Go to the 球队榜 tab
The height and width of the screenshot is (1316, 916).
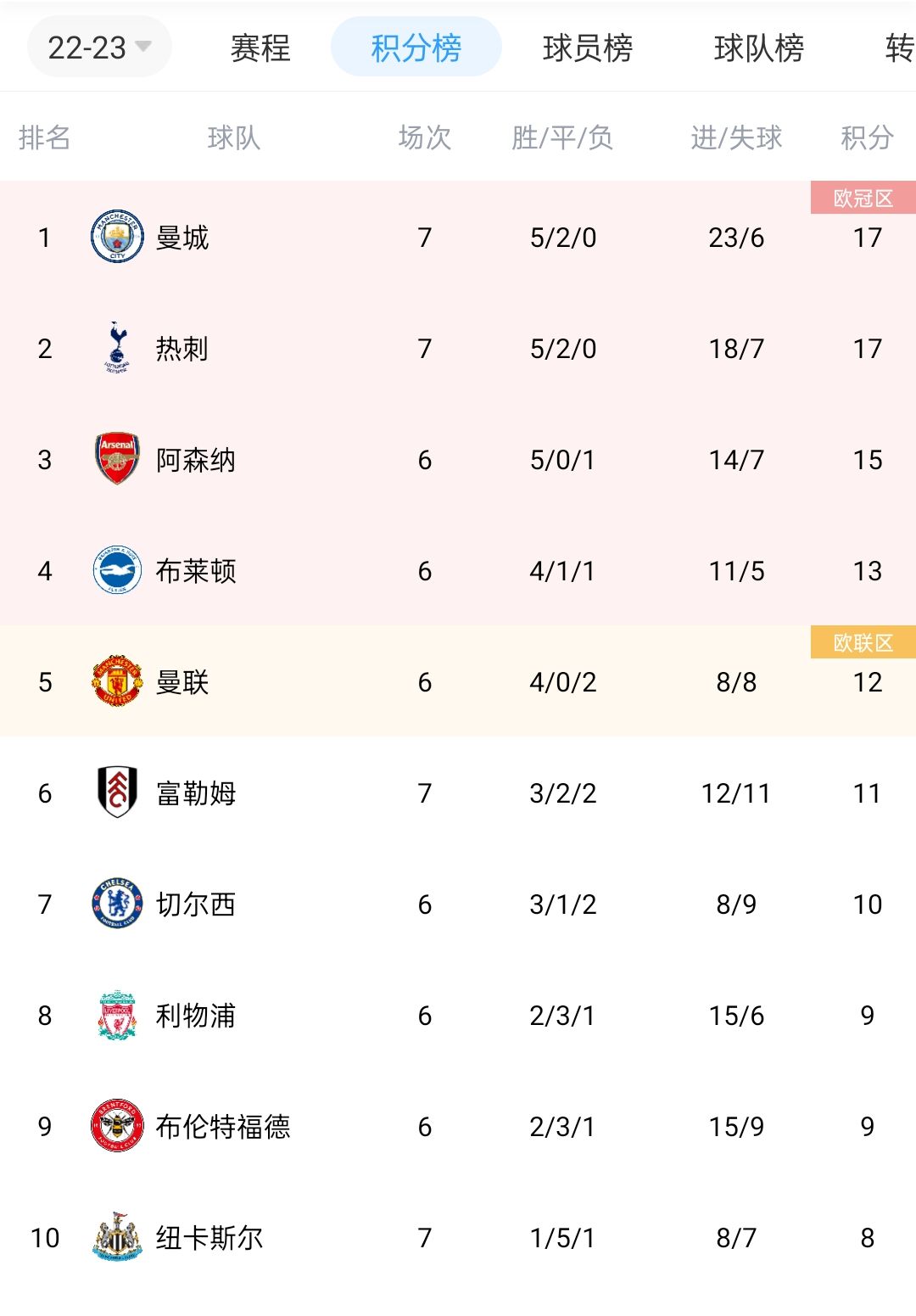pos(759,48)
